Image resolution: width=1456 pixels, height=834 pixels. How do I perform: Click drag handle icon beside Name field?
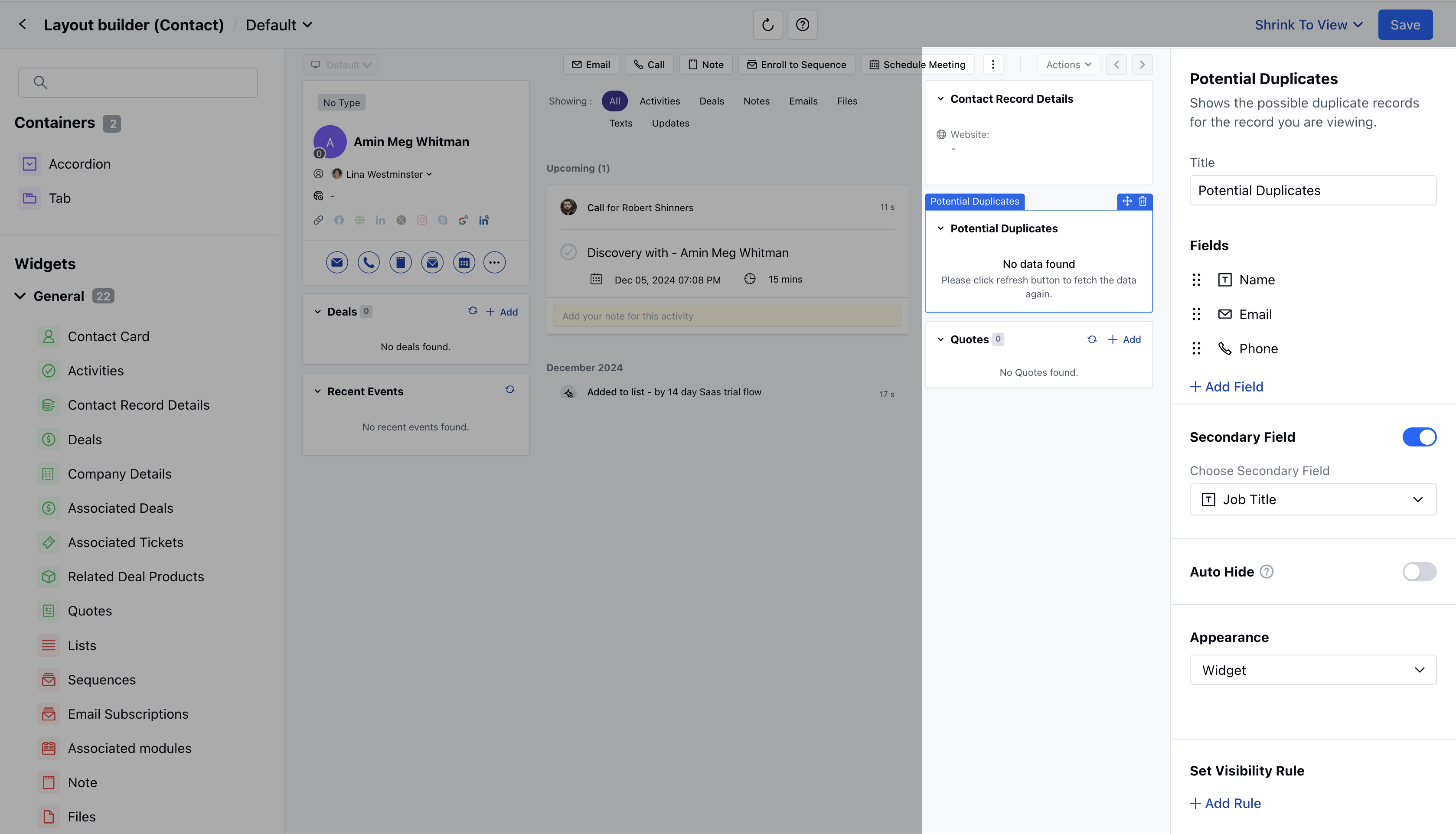(1196, 280)
